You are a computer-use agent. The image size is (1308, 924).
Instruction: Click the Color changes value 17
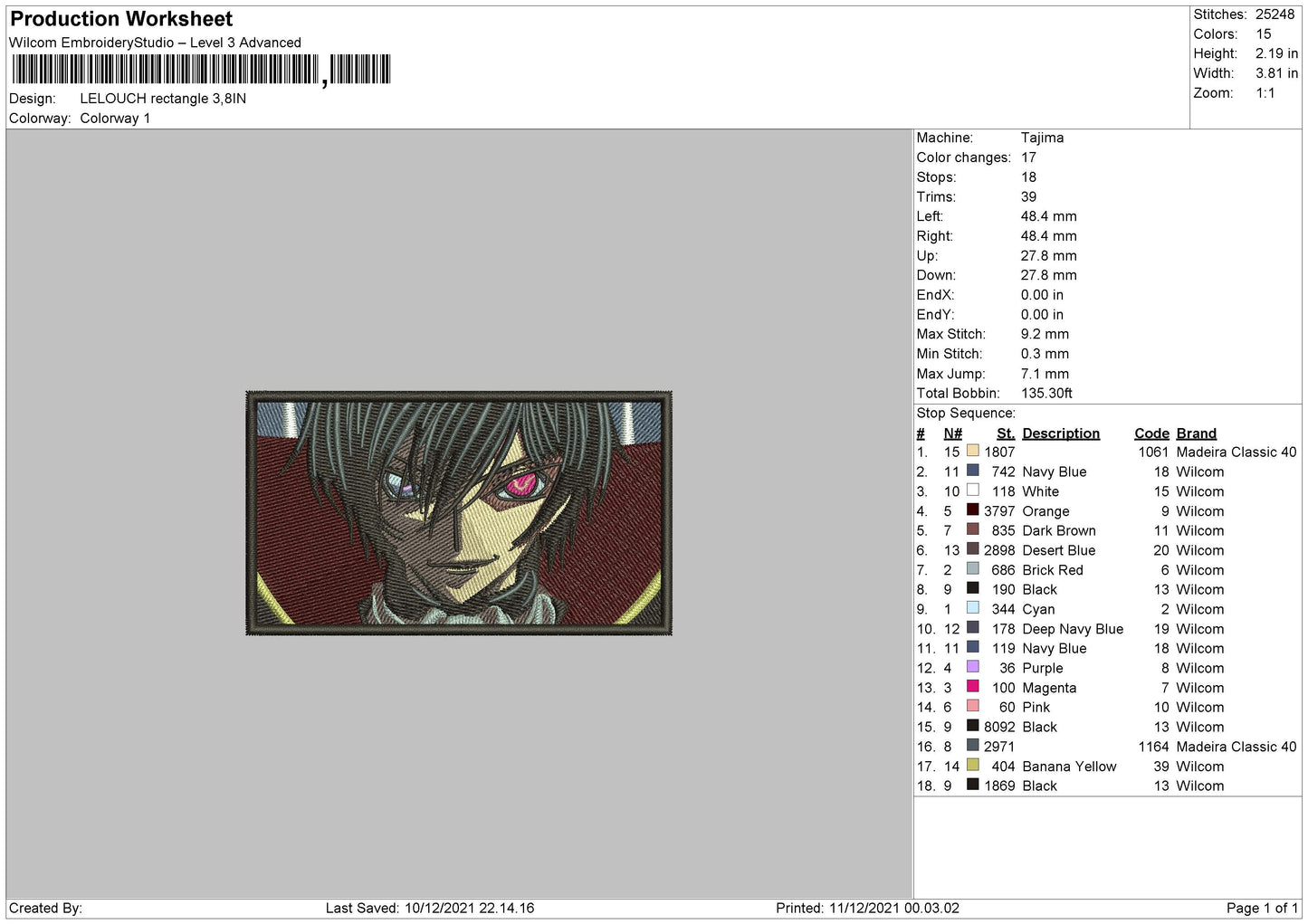point(1028,157)
